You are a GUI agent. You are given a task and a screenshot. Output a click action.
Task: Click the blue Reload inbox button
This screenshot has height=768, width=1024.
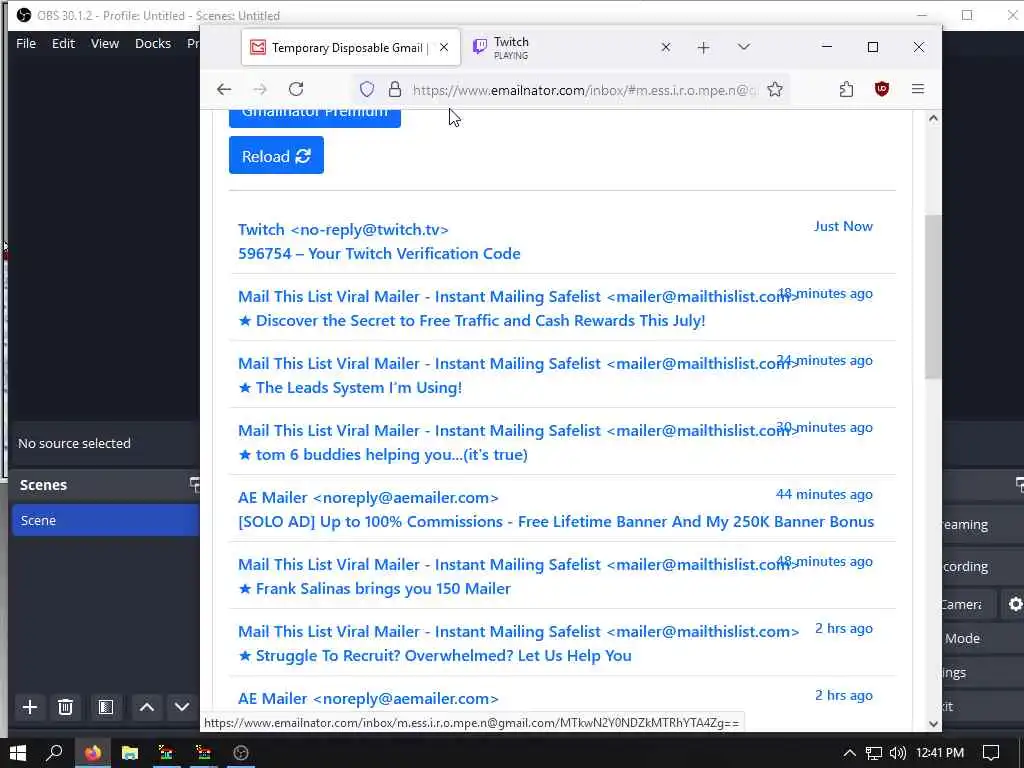[x=276, y=155]
